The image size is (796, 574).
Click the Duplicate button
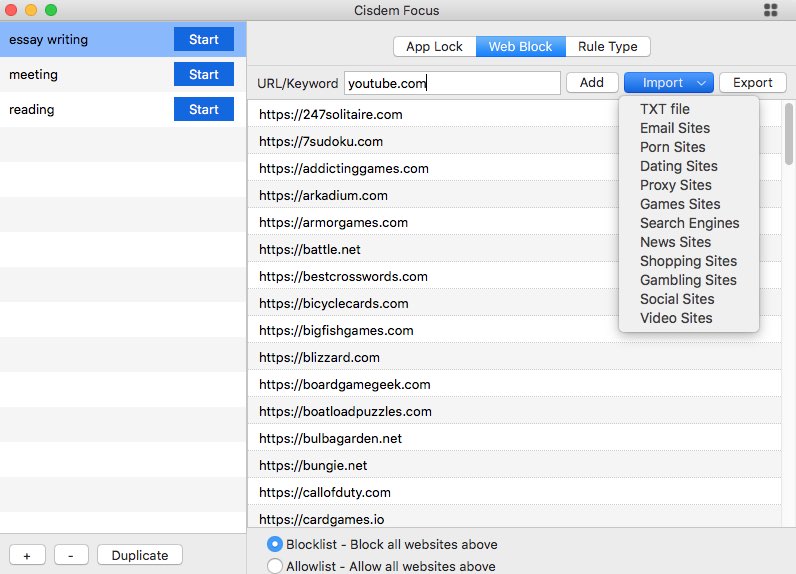pyautogui.click(x=140, y=555)
